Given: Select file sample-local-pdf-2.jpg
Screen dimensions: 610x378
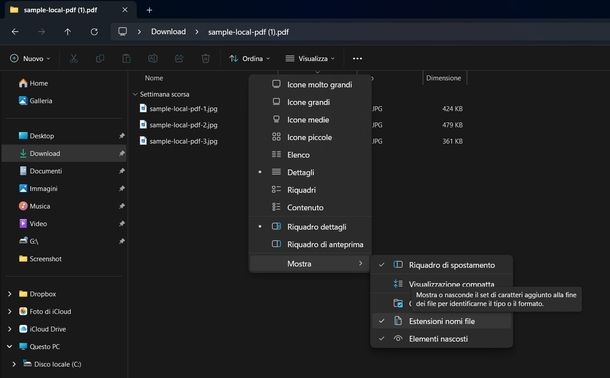Looking at the screenshot, I should coord(179,125).
